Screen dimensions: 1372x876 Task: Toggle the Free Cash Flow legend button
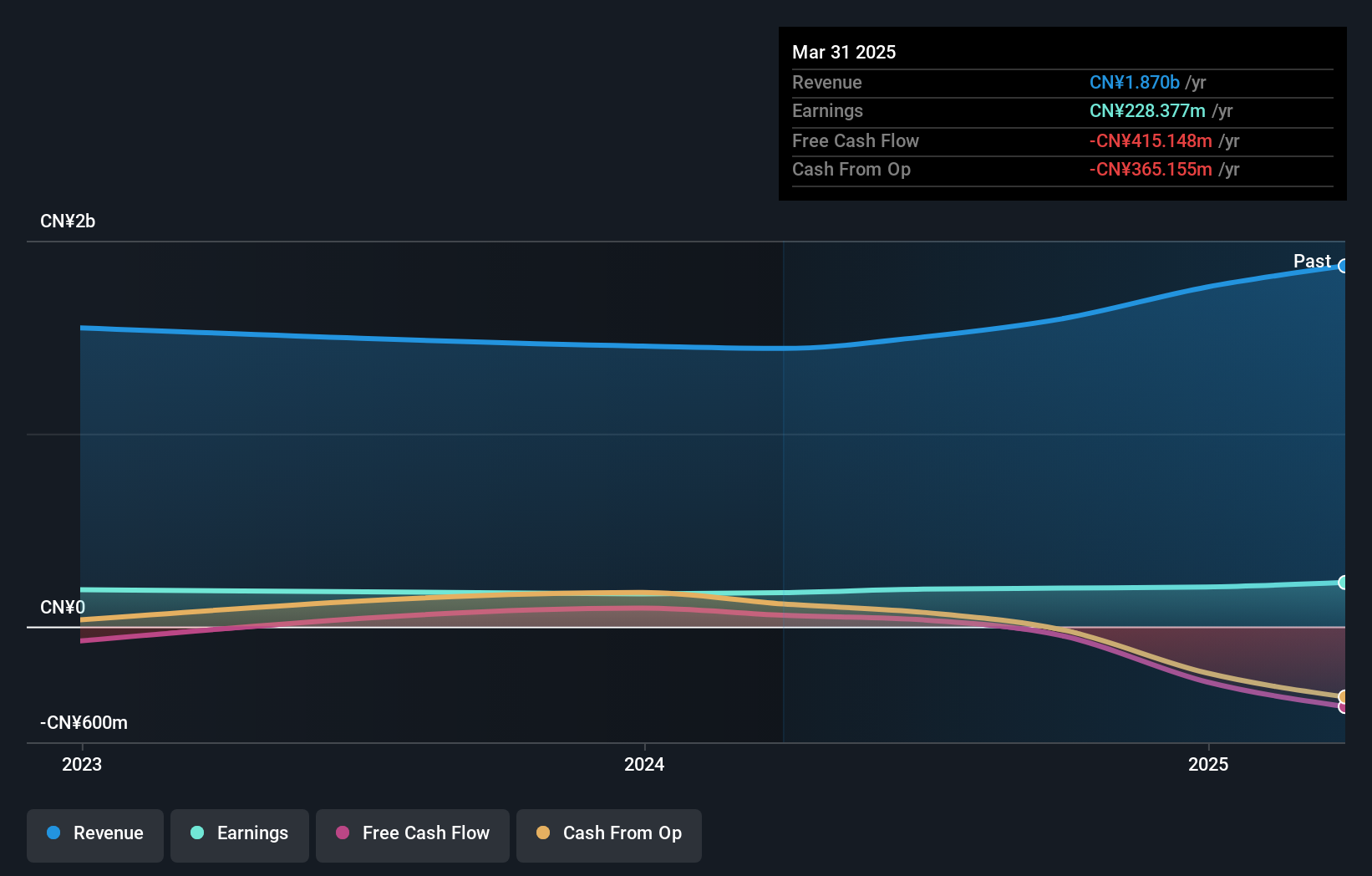click(x=413, y=834)
